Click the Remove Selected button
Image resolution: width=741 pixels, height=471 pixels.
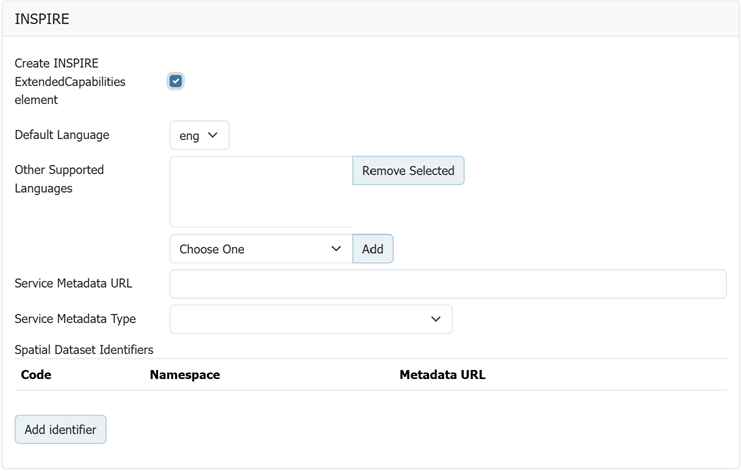[408, 171]
